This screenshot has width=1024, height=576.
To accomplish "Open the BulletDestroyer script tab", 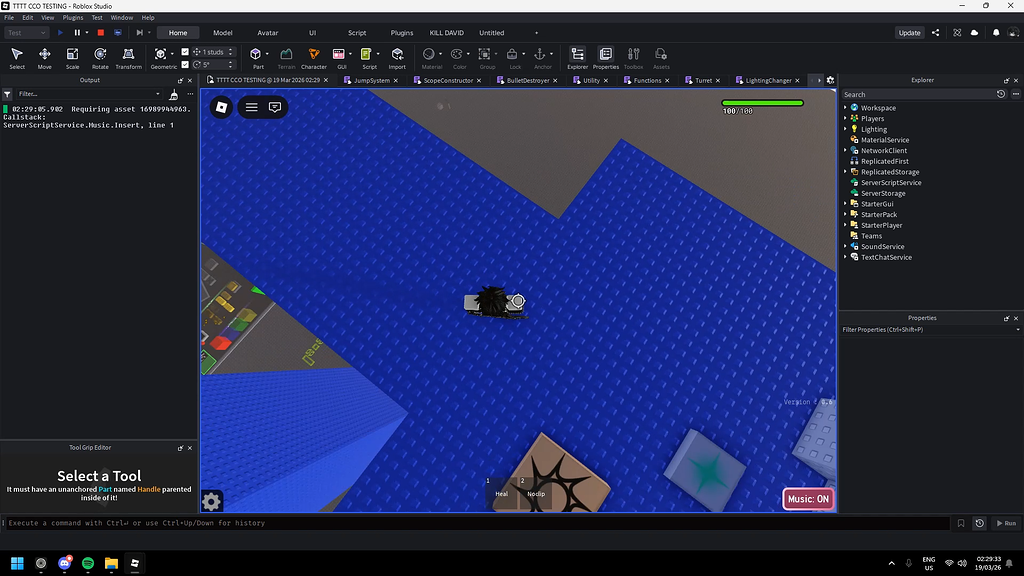I will (x=528, y=80).
